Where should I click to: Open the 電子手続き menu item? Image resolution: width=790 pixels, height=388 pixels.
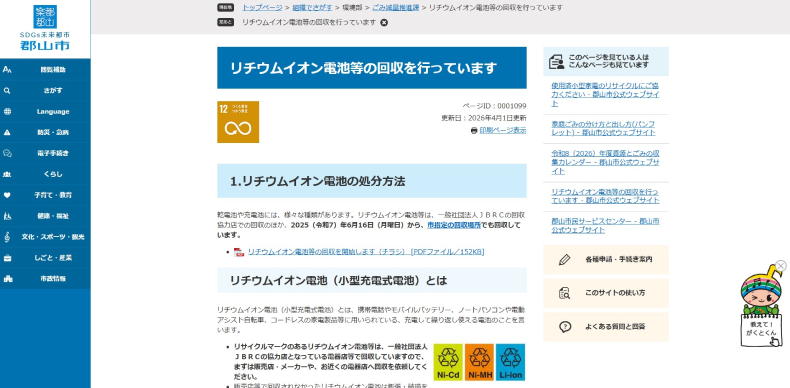(x=45, y=153)
